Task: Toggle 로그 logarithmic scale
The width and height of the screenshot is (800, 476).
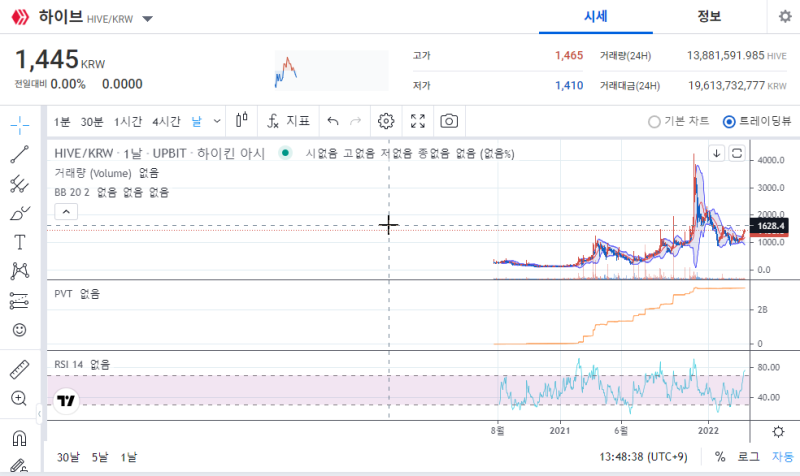Action: [x=748, y=457]
